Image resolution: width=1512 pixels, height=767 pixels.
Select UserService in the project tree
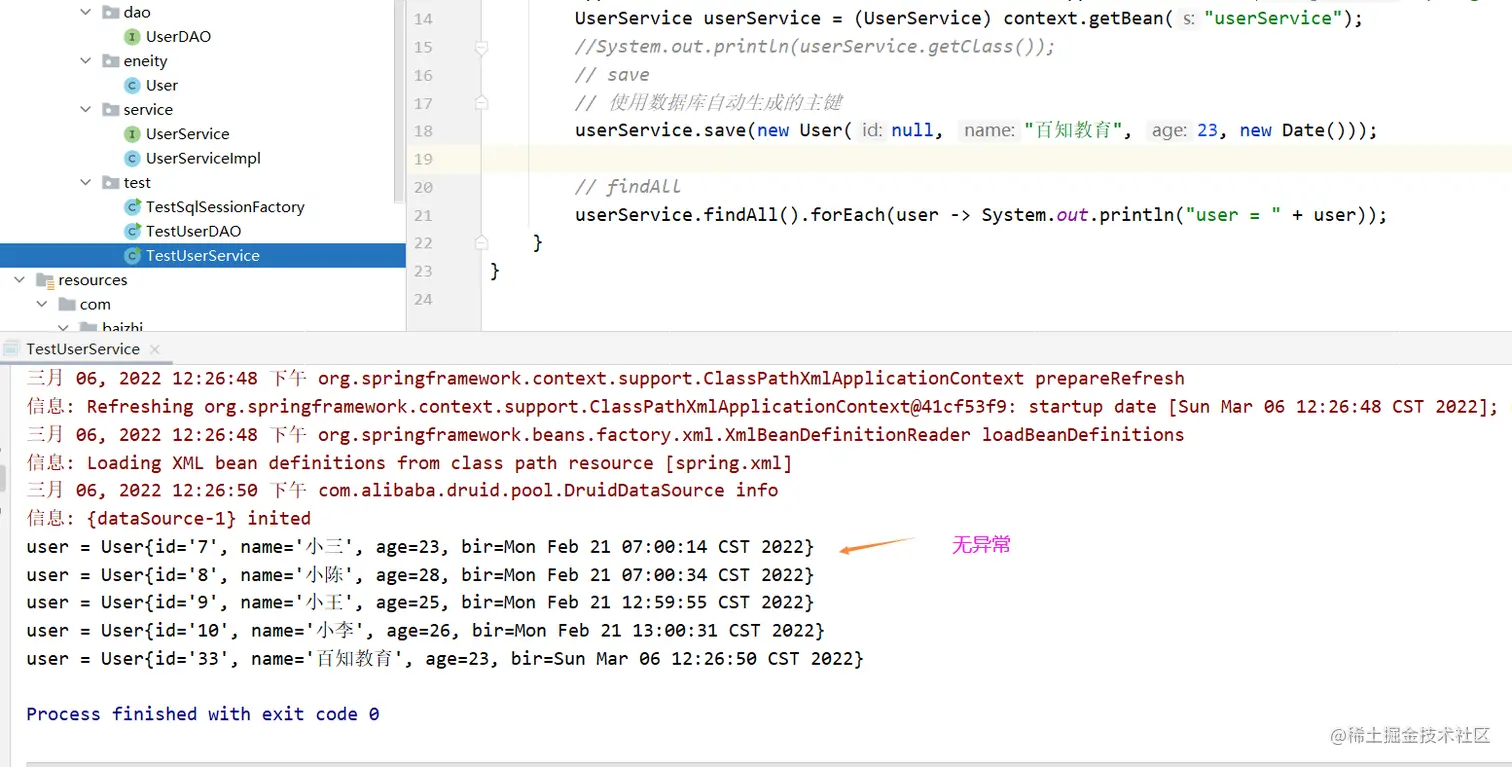tap(187, 134)
